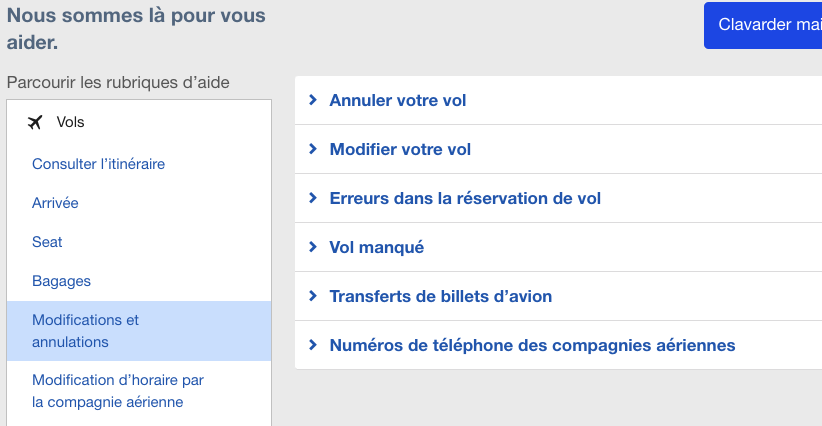The height and width of the screenshot is (426, 822).
Task: Expand the chevron for Transferts de billets d'avion
Action: tap(313, 296)
